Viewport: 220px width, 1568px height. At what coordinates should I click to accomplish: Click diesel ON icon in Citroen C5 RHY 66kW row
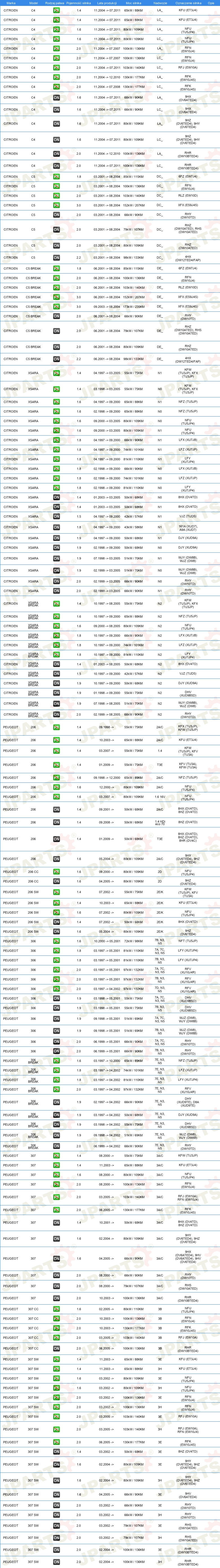tap(56, 215)
